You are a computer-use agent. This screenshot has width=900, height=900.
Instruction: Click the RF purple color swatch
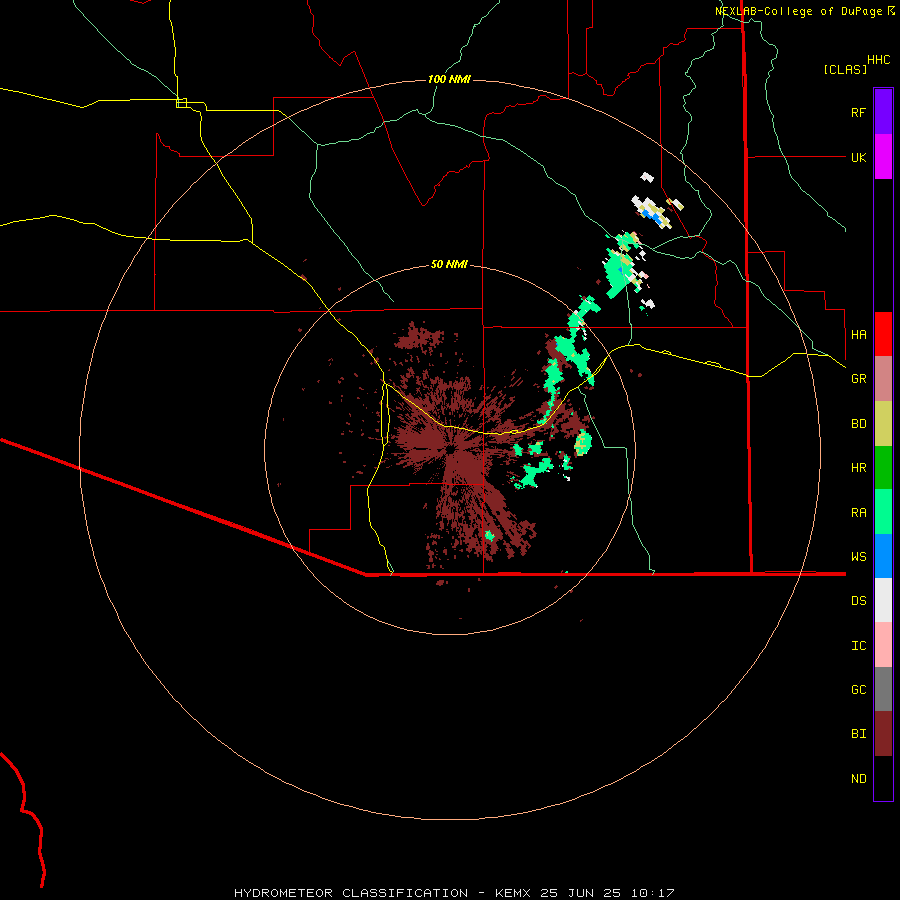click(x=883, y=112)
